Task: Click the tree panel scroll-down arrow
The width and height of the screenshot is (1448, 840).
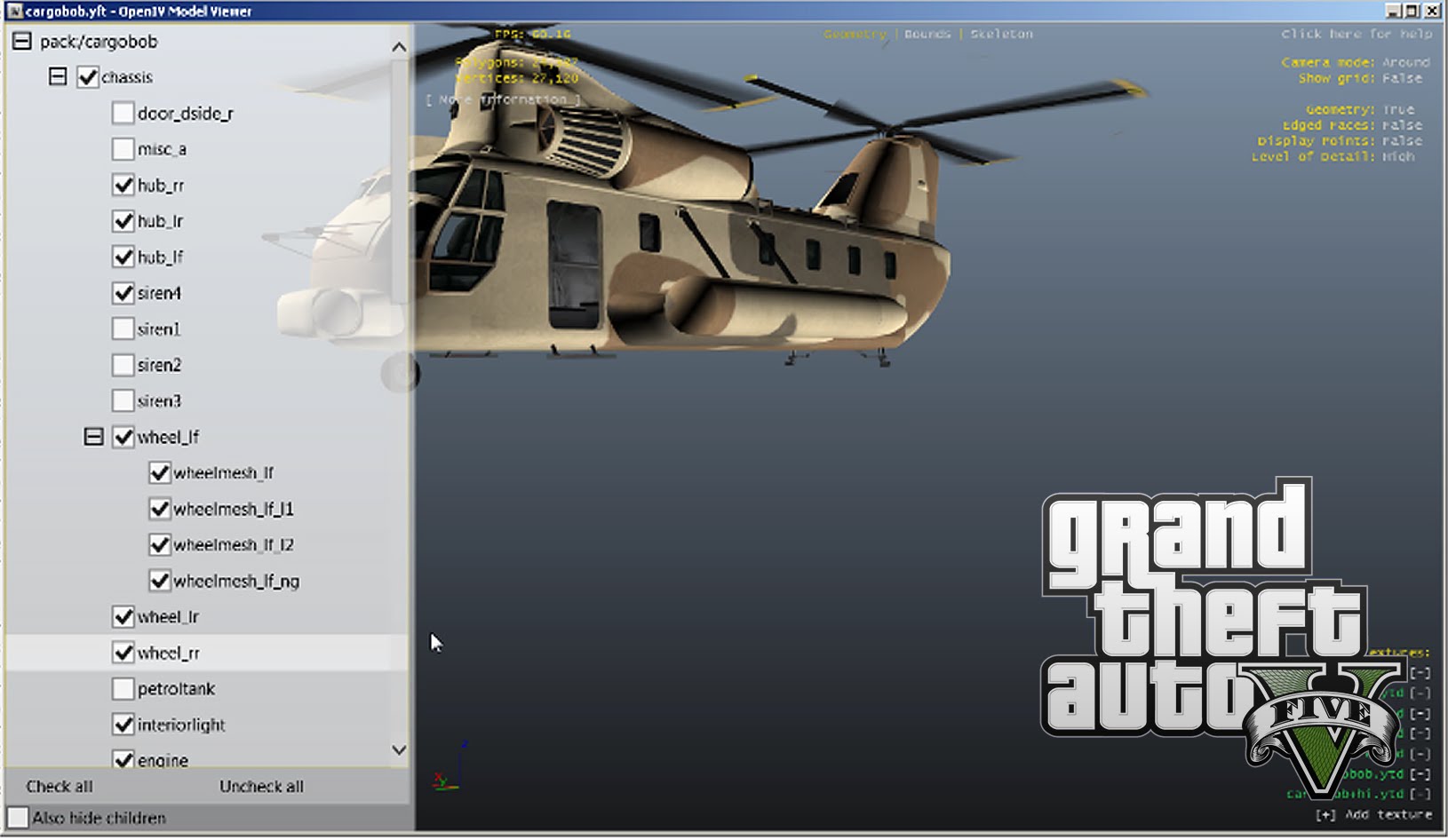Action: click(x=399, y=750)
